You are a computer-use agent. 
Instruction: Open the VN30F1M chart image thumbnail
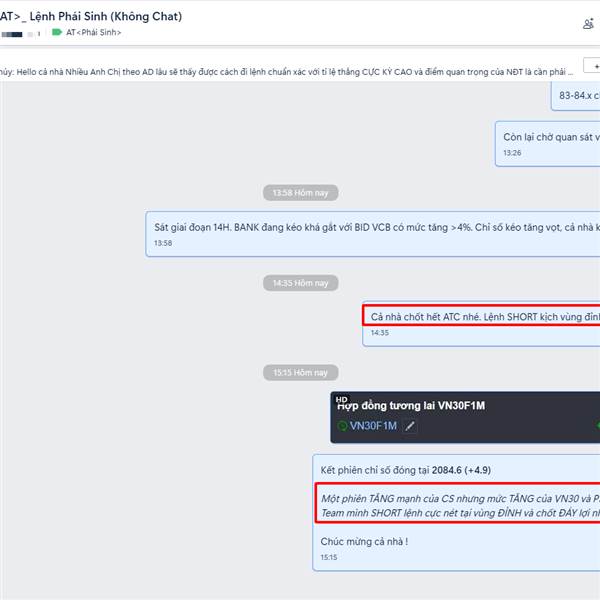(465, 417)
